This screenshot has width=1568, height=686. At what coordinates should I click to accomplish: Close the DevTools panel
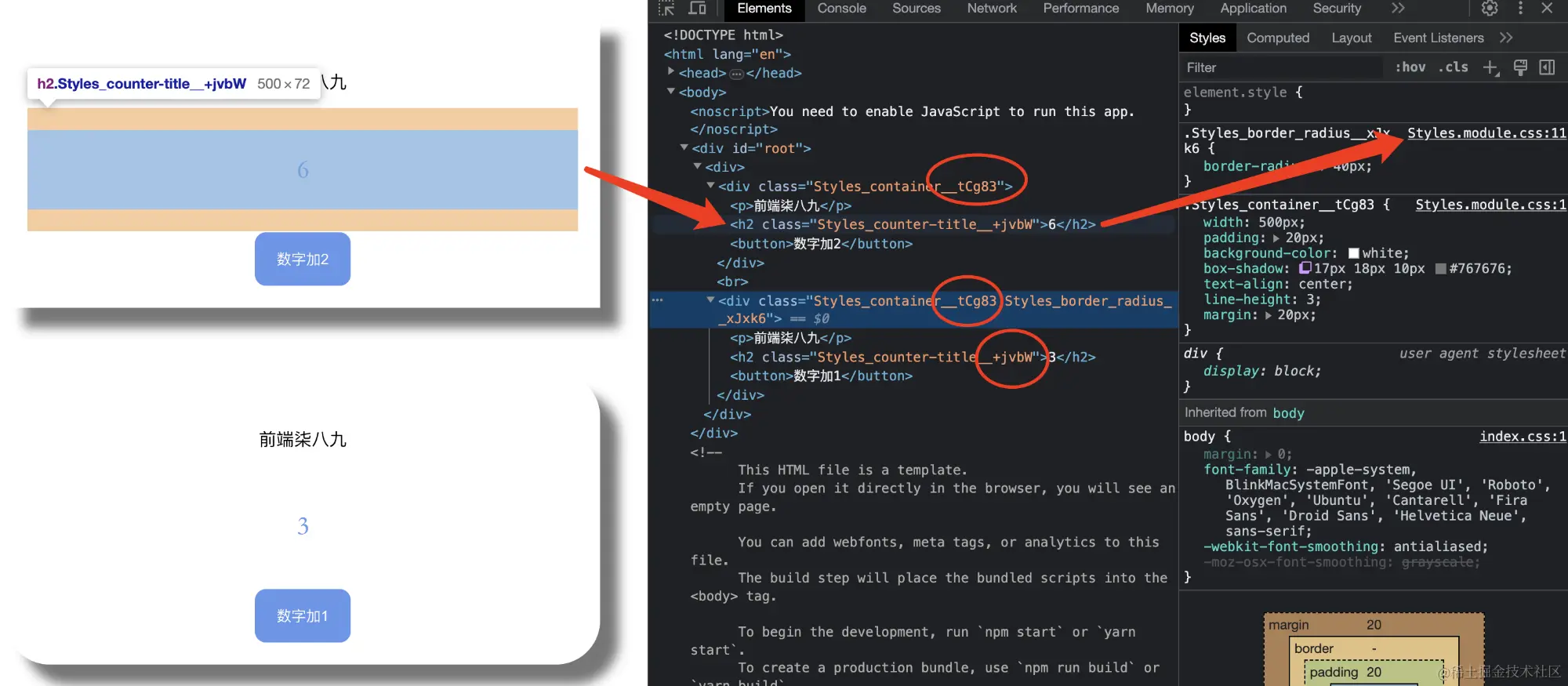[x=1547, y=9]
